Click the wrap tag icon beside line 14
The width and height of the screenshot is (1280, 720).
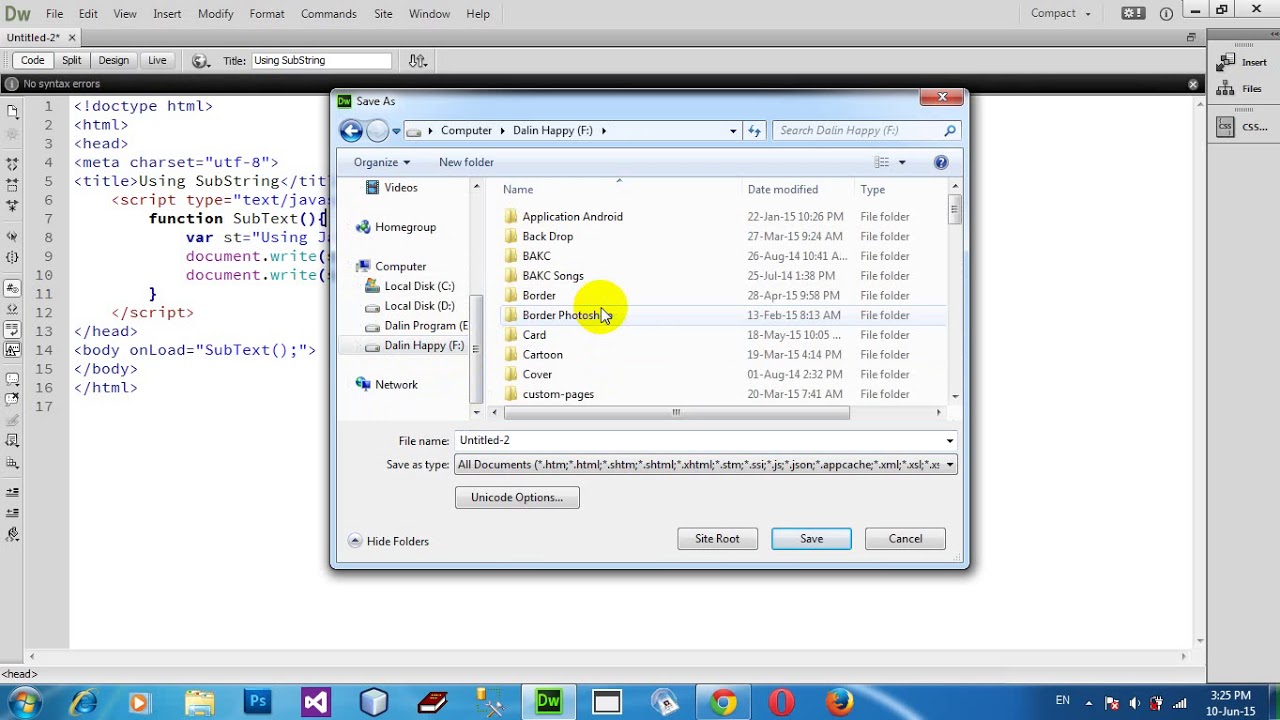[x=12, y=350]
